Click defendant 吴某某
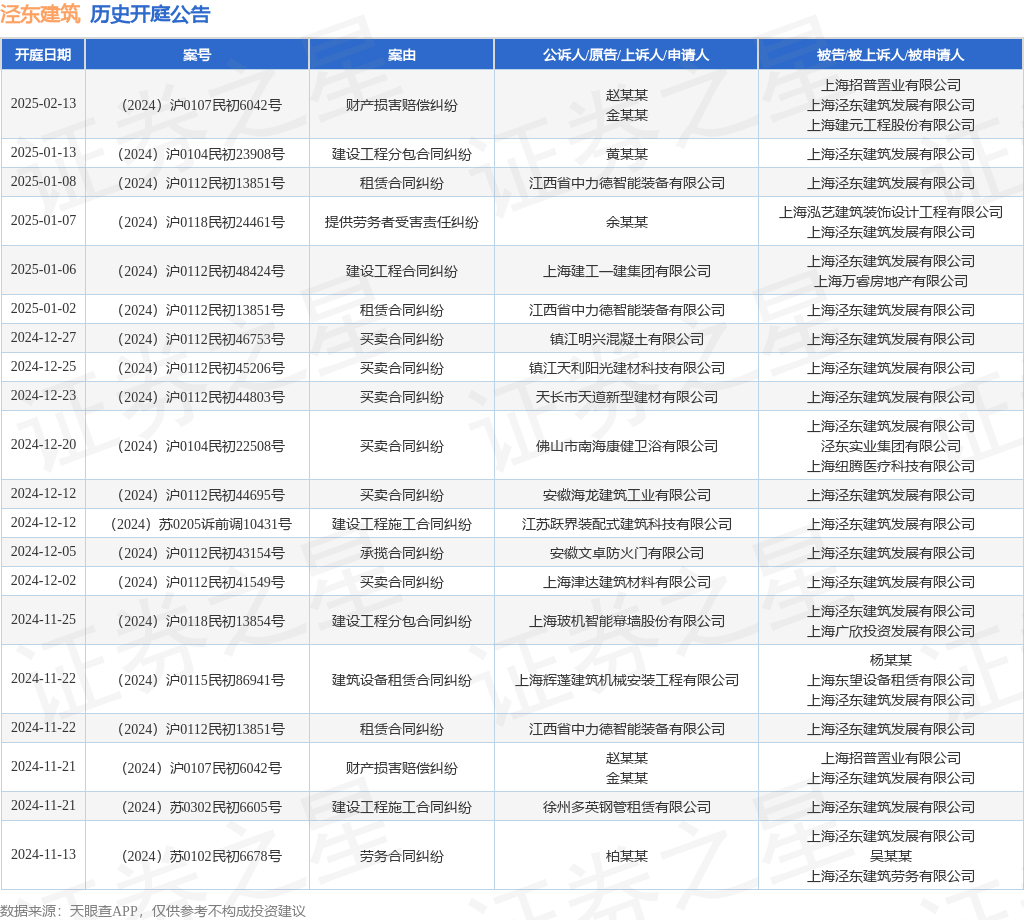Viewport: 1024px width, 920px height. [x=891, y=856]
